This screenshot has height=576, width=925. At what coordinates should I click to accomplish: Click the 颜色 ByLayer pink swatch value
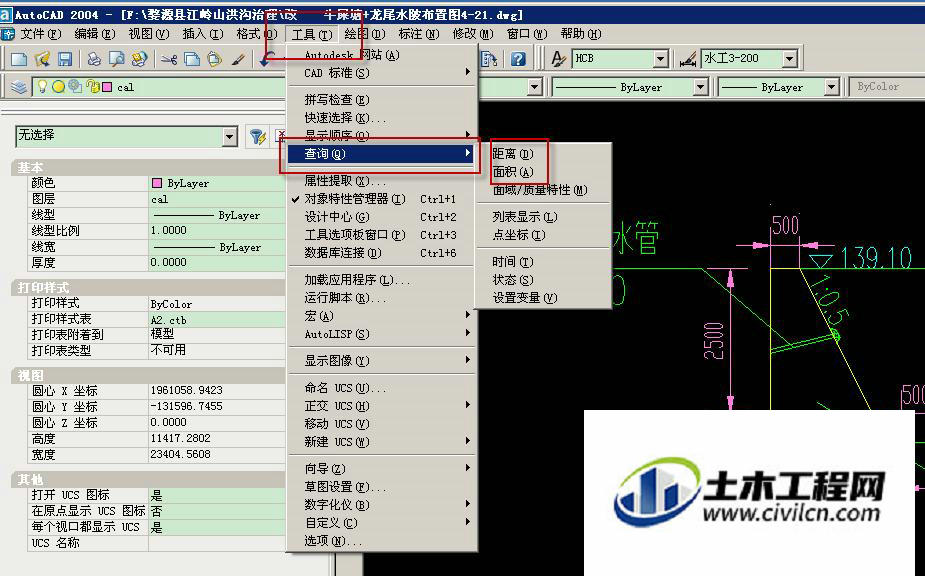click(x=157, y=184)
